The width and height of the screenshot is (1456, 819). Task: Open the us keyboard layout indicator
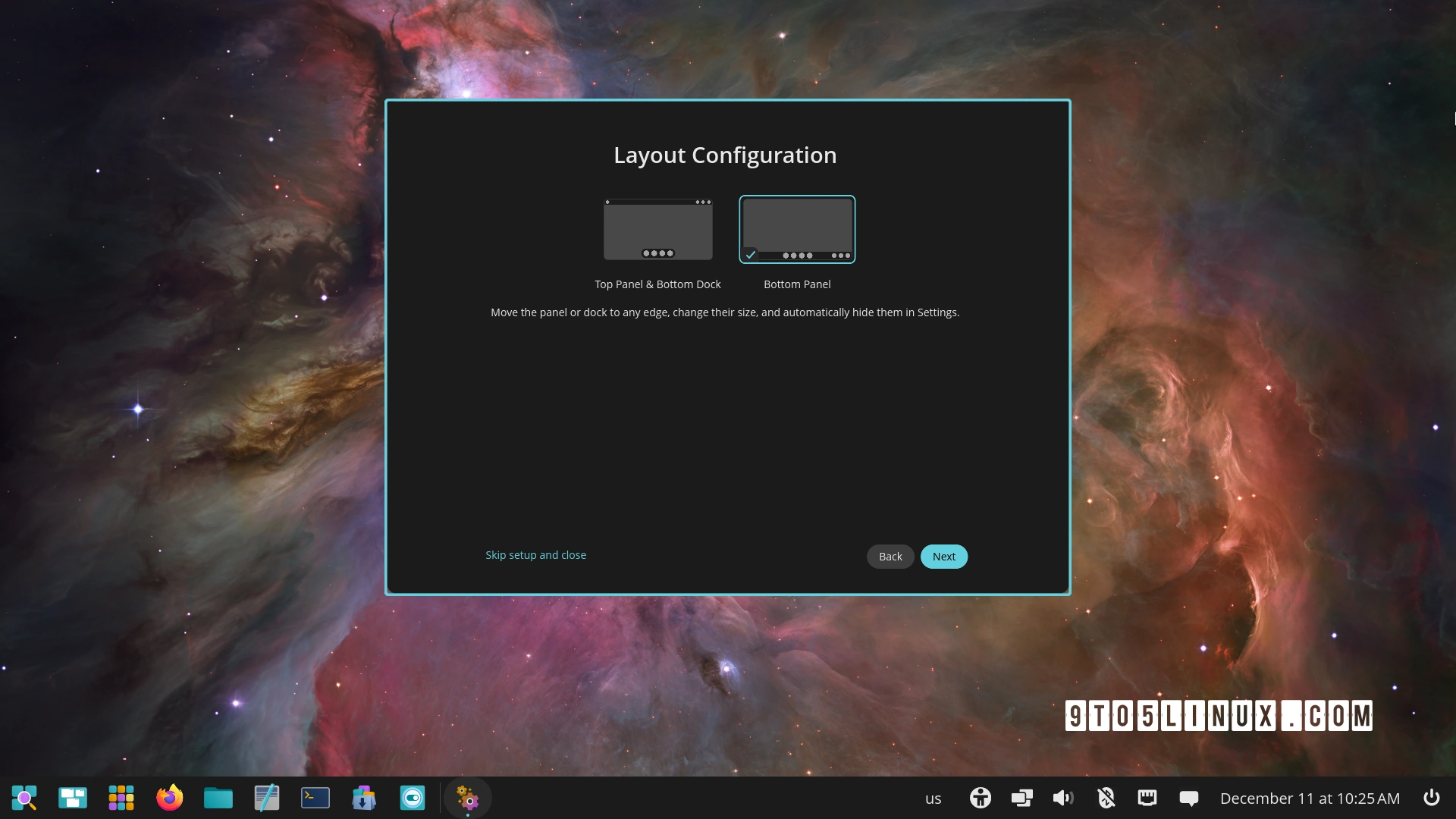[934, 799]
